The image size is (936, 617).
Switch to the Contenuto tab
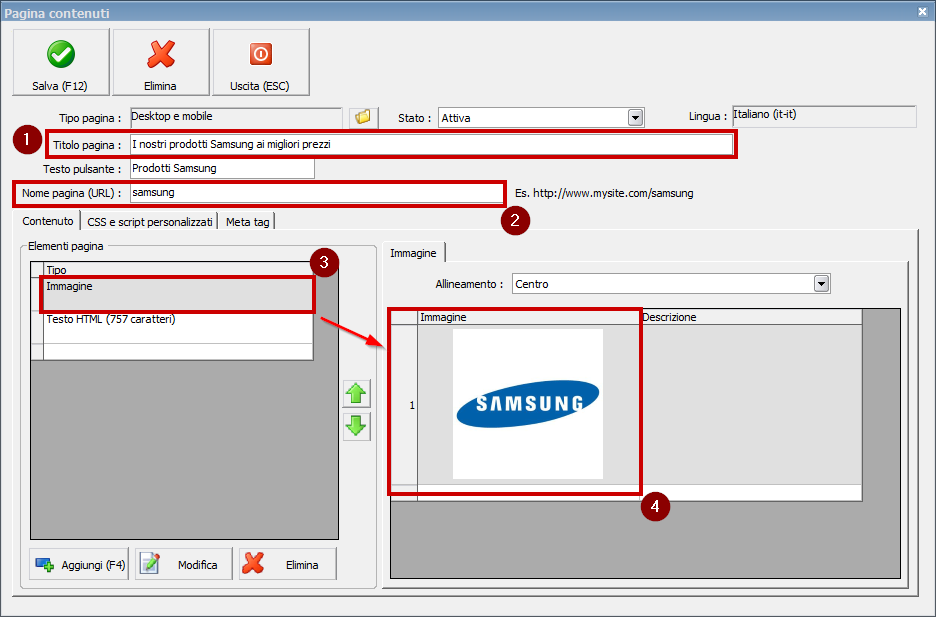tap(48, 221)
